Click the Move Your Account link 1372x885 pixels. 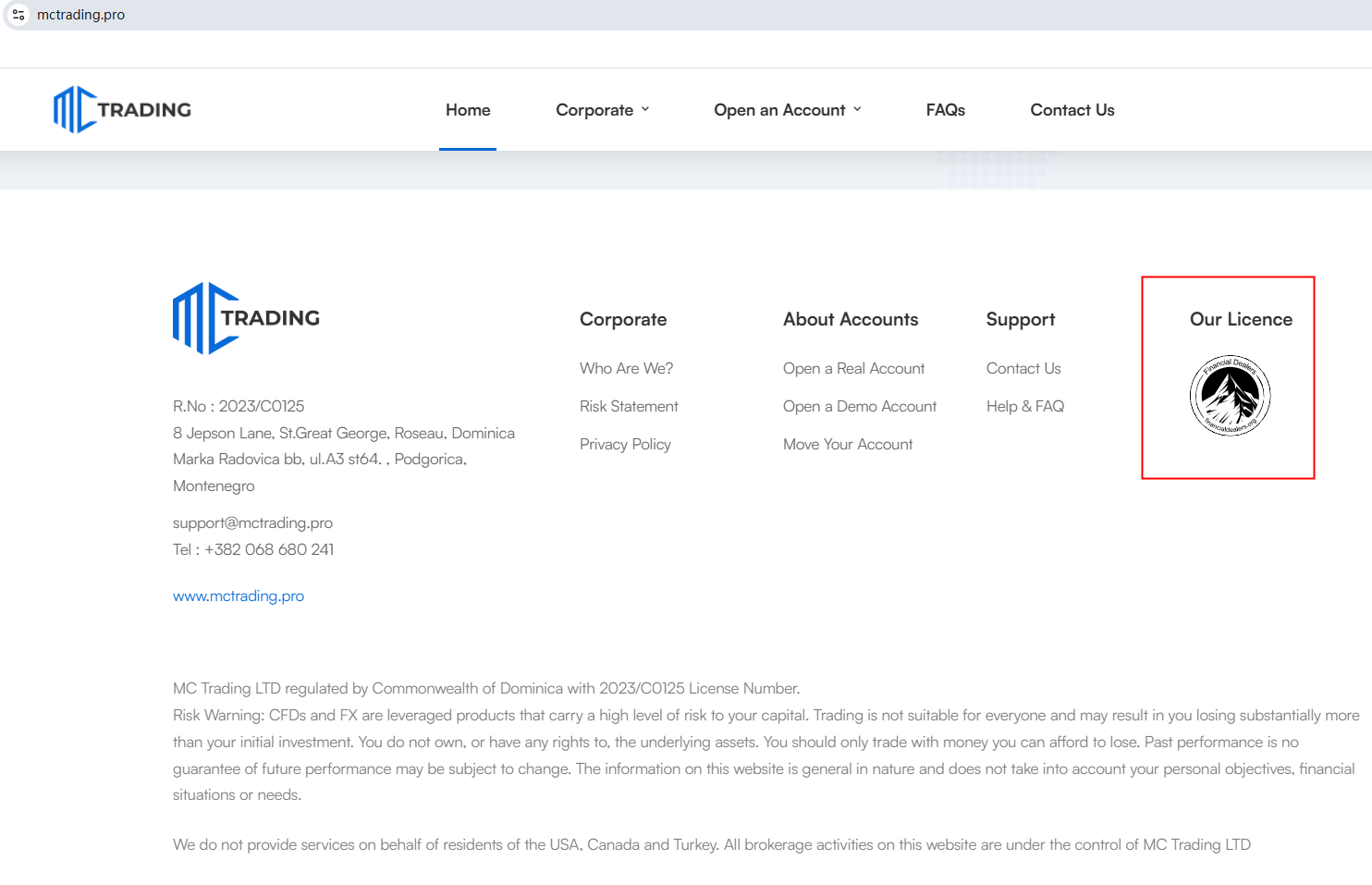coord(847,444)
